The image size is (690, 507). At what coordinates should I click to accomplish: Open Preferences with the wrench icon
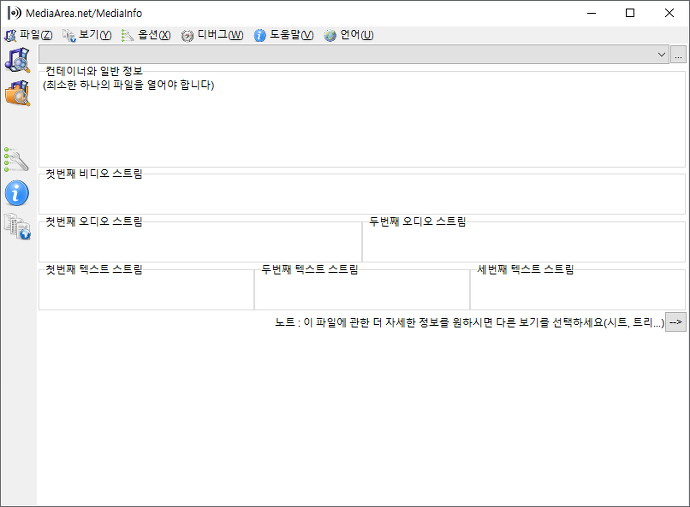point(17,159)
